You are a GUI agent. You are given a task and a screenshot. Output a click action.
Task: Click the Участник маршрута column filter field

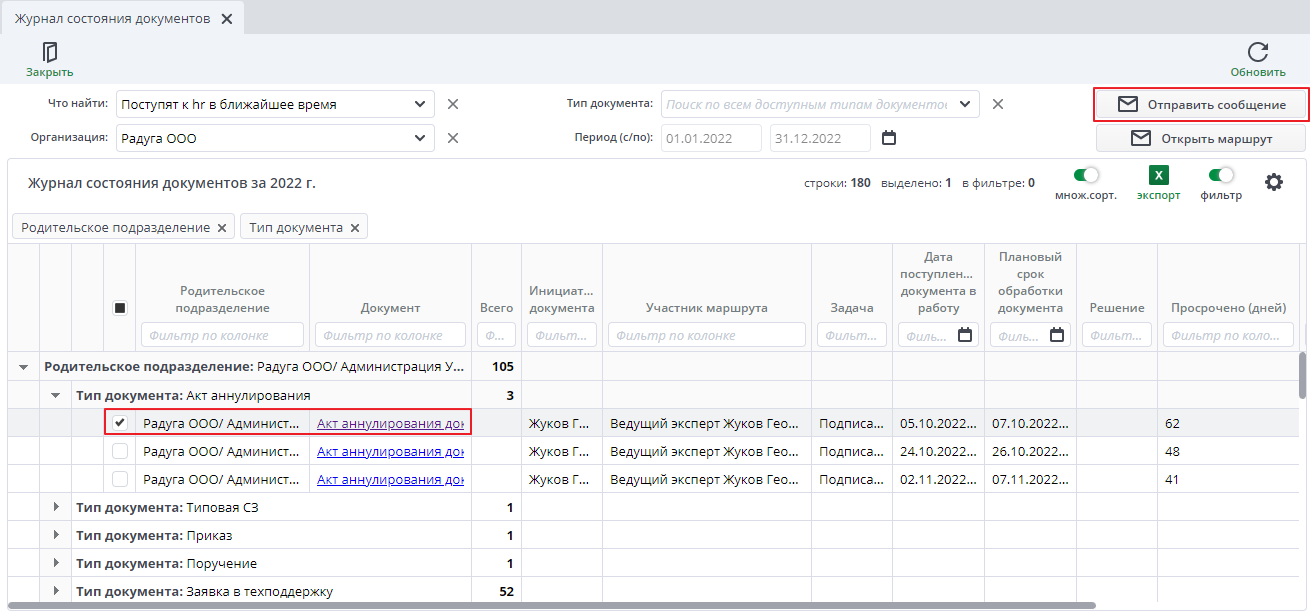[706, 335]
